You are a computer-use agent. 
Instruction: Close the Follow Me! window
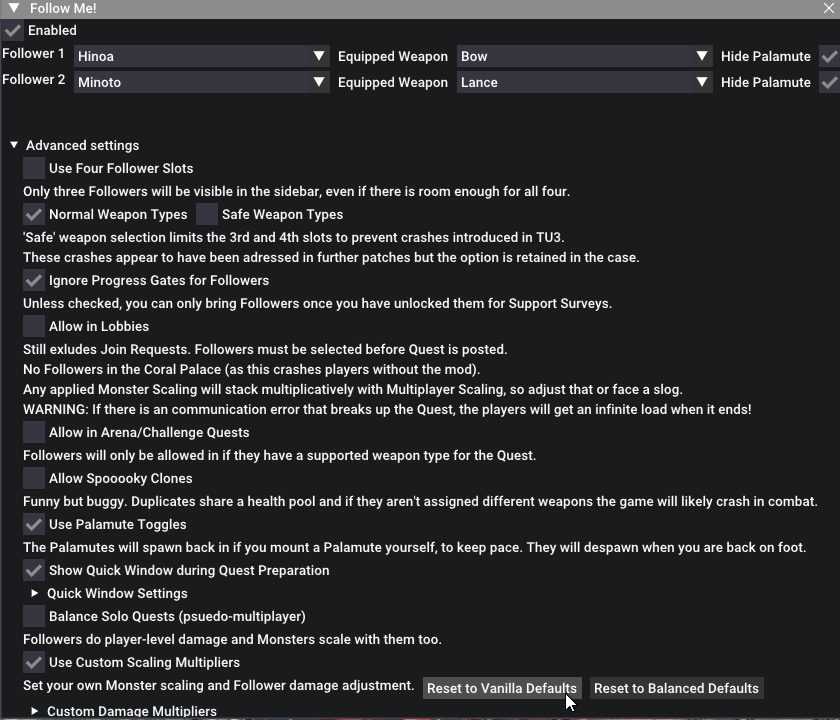tap(829, 8)
